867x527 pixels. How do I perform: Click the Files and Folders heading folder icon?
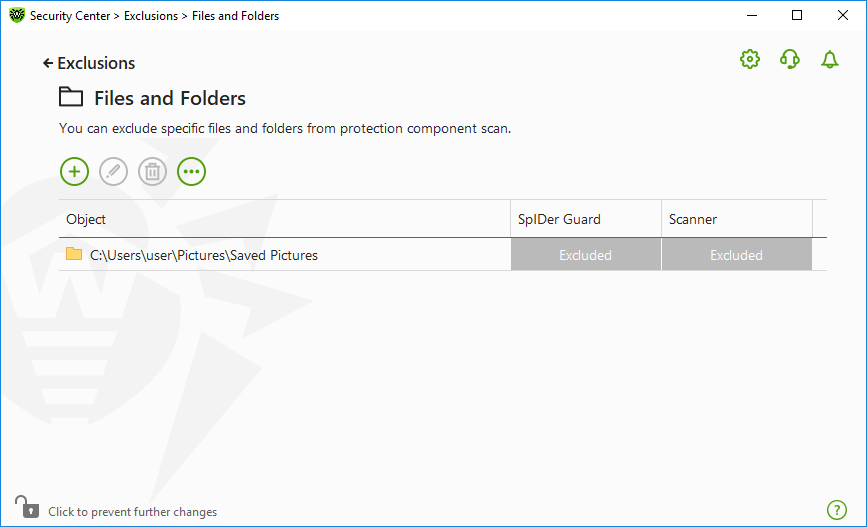71,97
